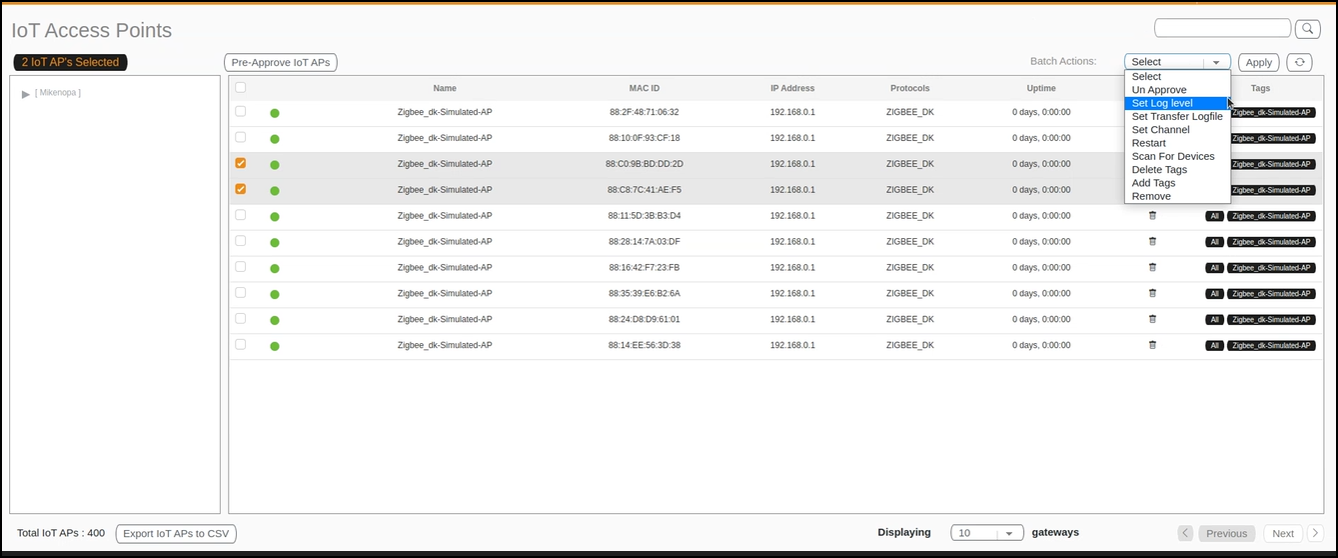Click the Name column header
1338x558 pixels.
444,88
